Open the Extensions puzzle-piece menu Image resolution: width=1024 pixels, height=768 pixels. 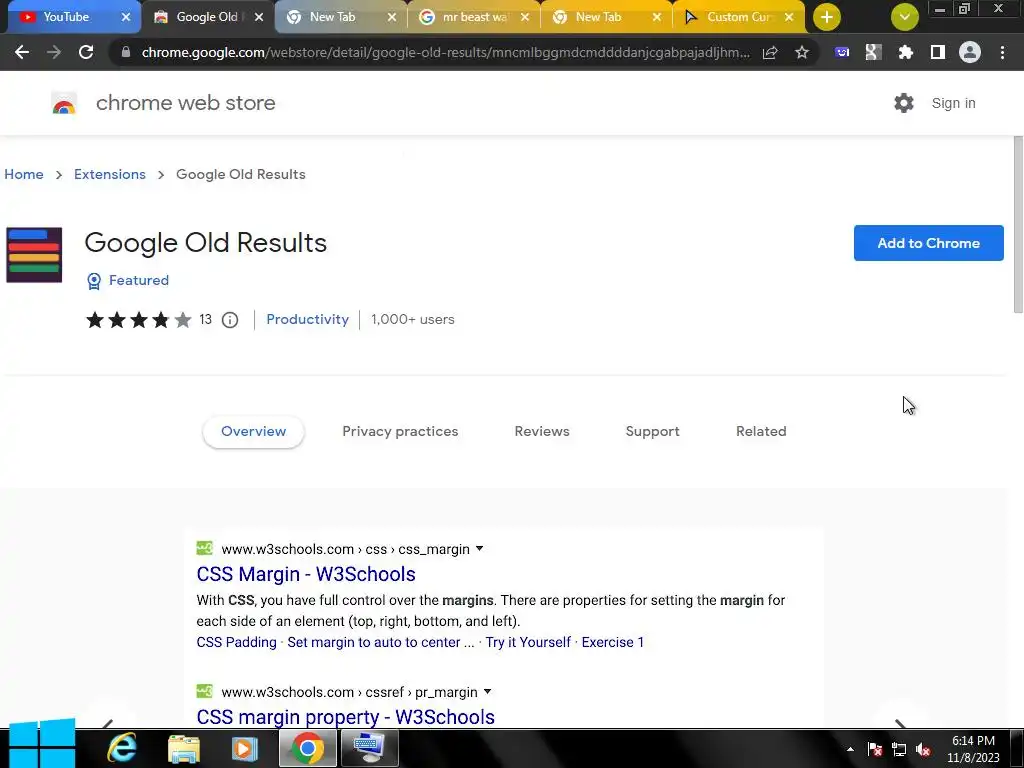coord(905,52)
